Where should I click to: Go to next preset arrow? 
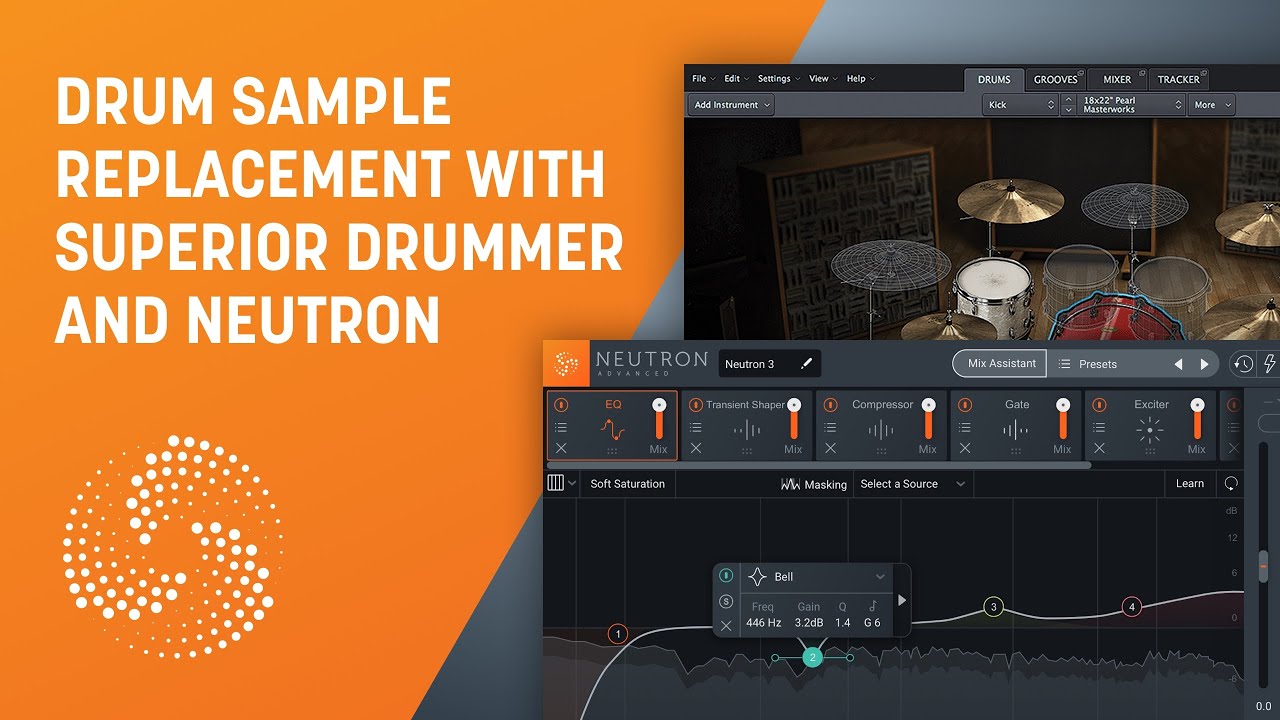click(1204, 364)
